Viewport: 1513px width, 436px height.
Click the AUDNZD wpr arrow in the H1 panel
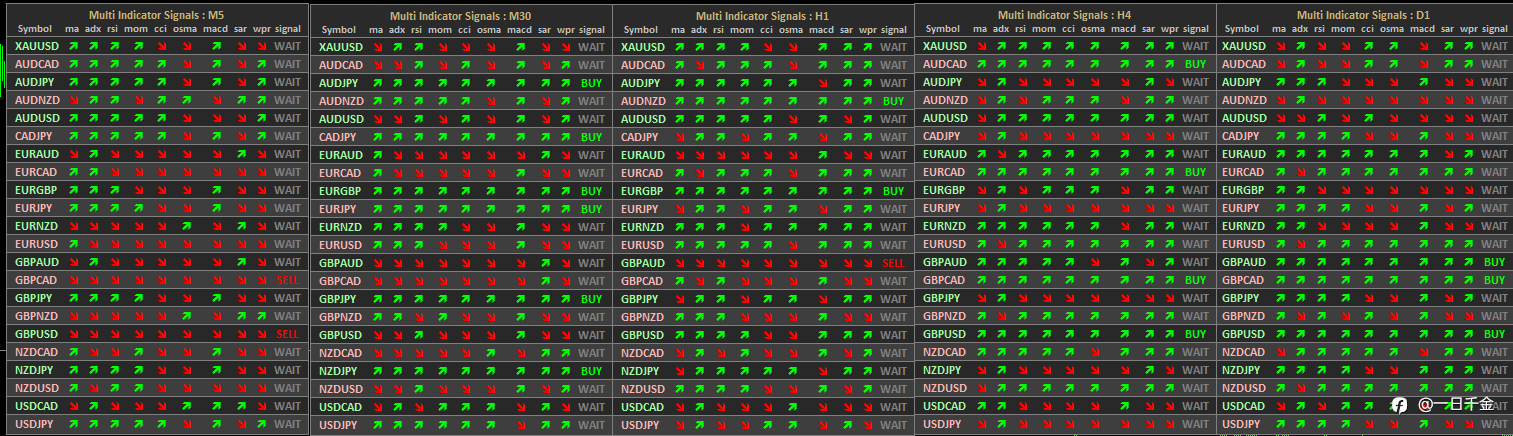pos(868,101)
